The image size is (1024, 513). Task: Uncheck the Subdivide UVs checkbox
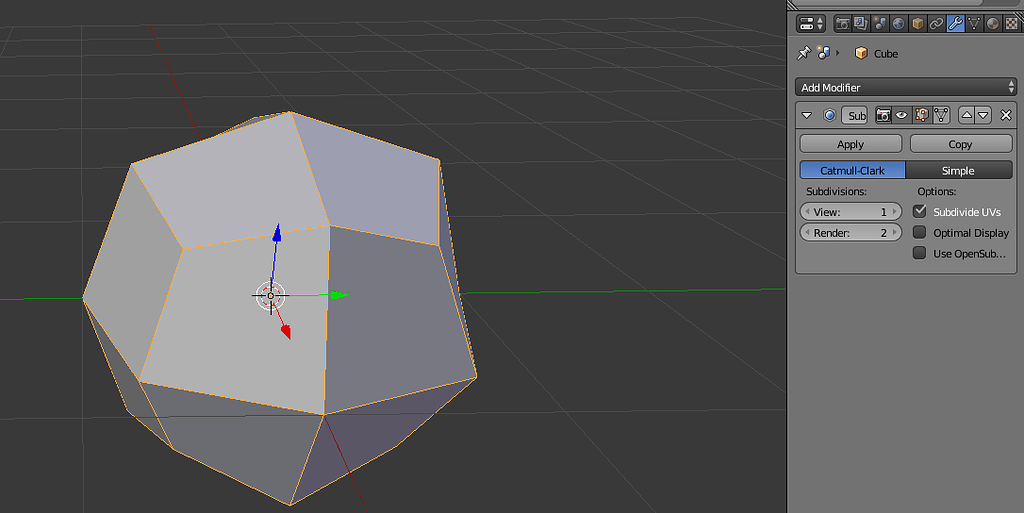(920, 211)
